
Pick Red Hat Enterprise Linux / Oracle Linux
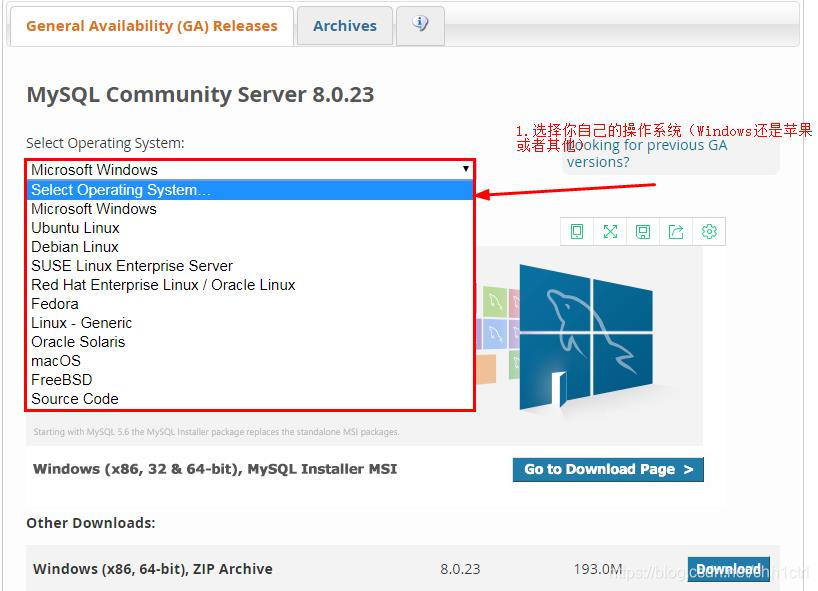pyautogui.click(x=250, y=285)
